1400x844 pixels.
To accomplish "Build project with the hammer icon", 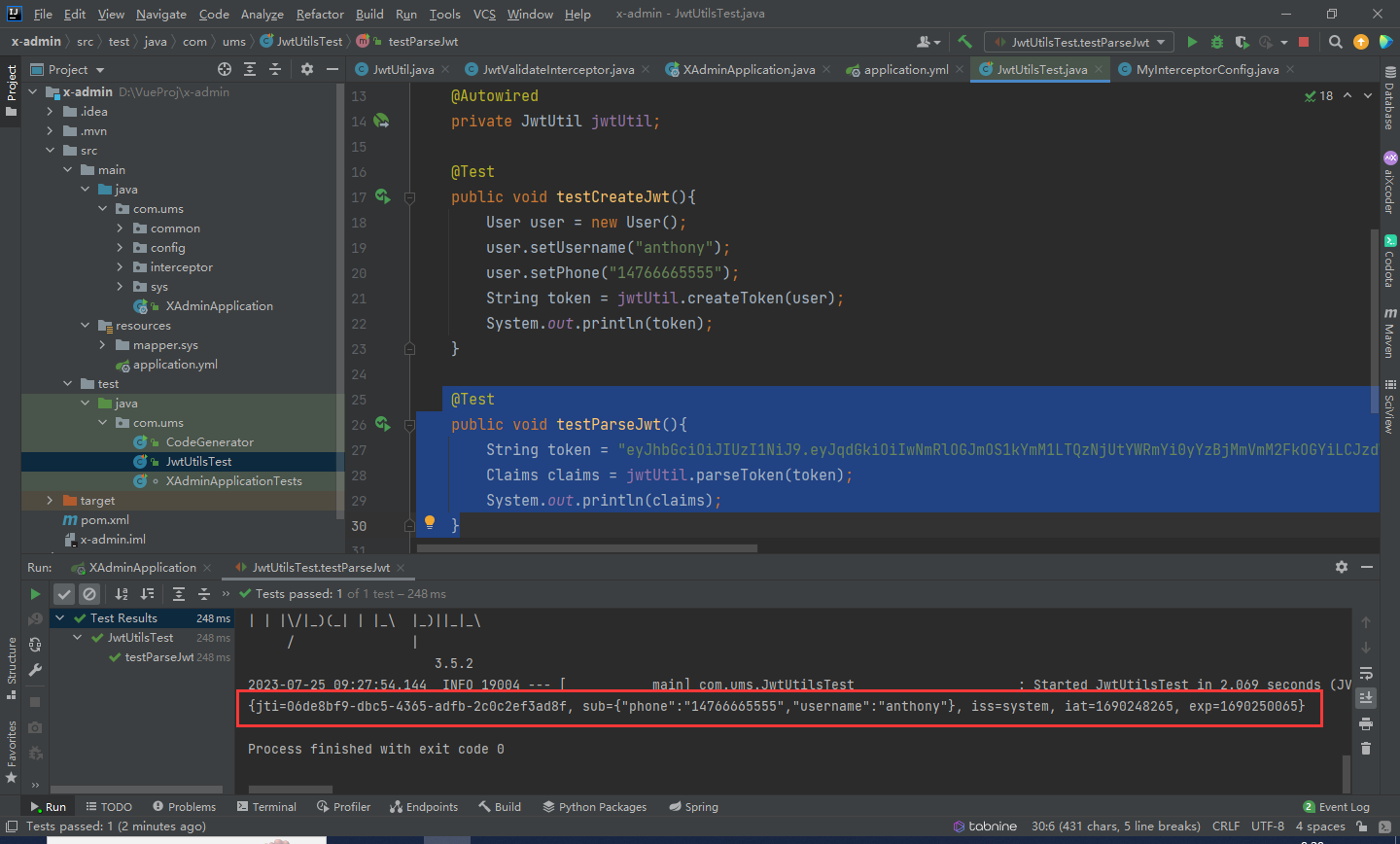I will click(x=964, y=42).
